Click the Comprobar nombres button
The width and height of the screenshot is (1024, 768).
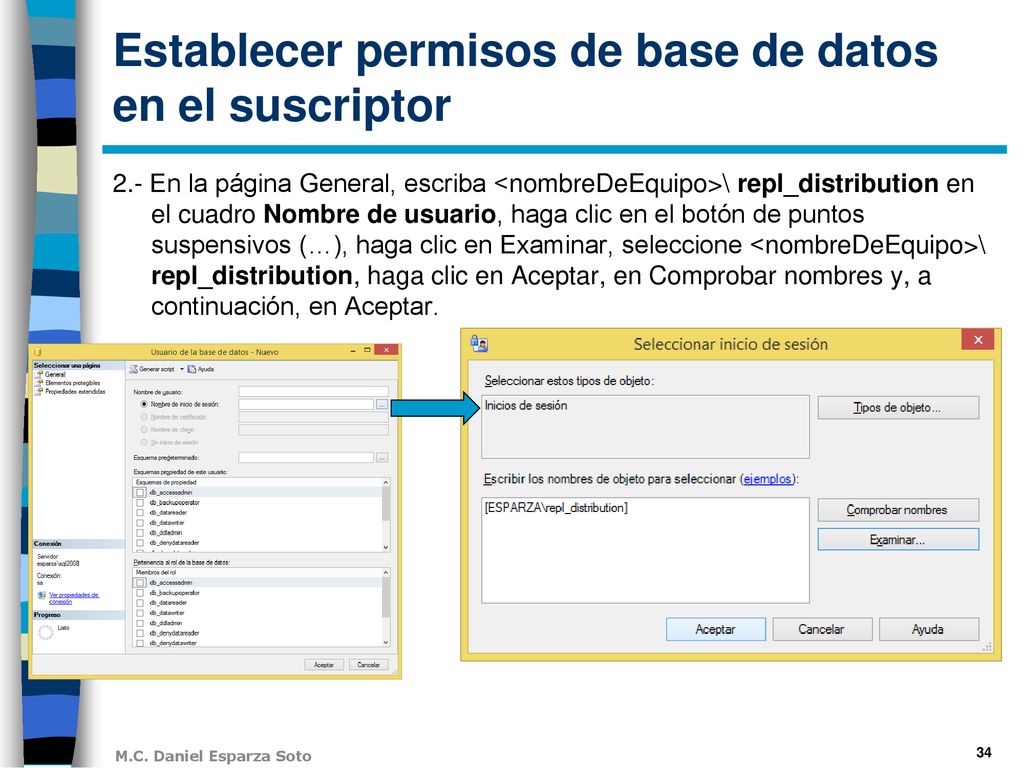coord(898,510)
